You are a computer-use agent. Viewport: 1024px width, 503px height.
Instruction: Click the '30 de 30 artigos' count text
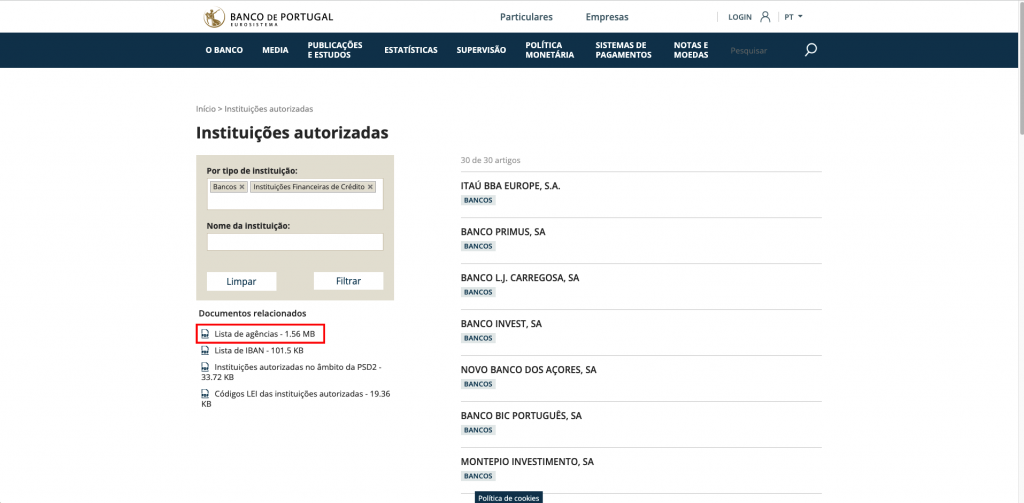(490, 160)
